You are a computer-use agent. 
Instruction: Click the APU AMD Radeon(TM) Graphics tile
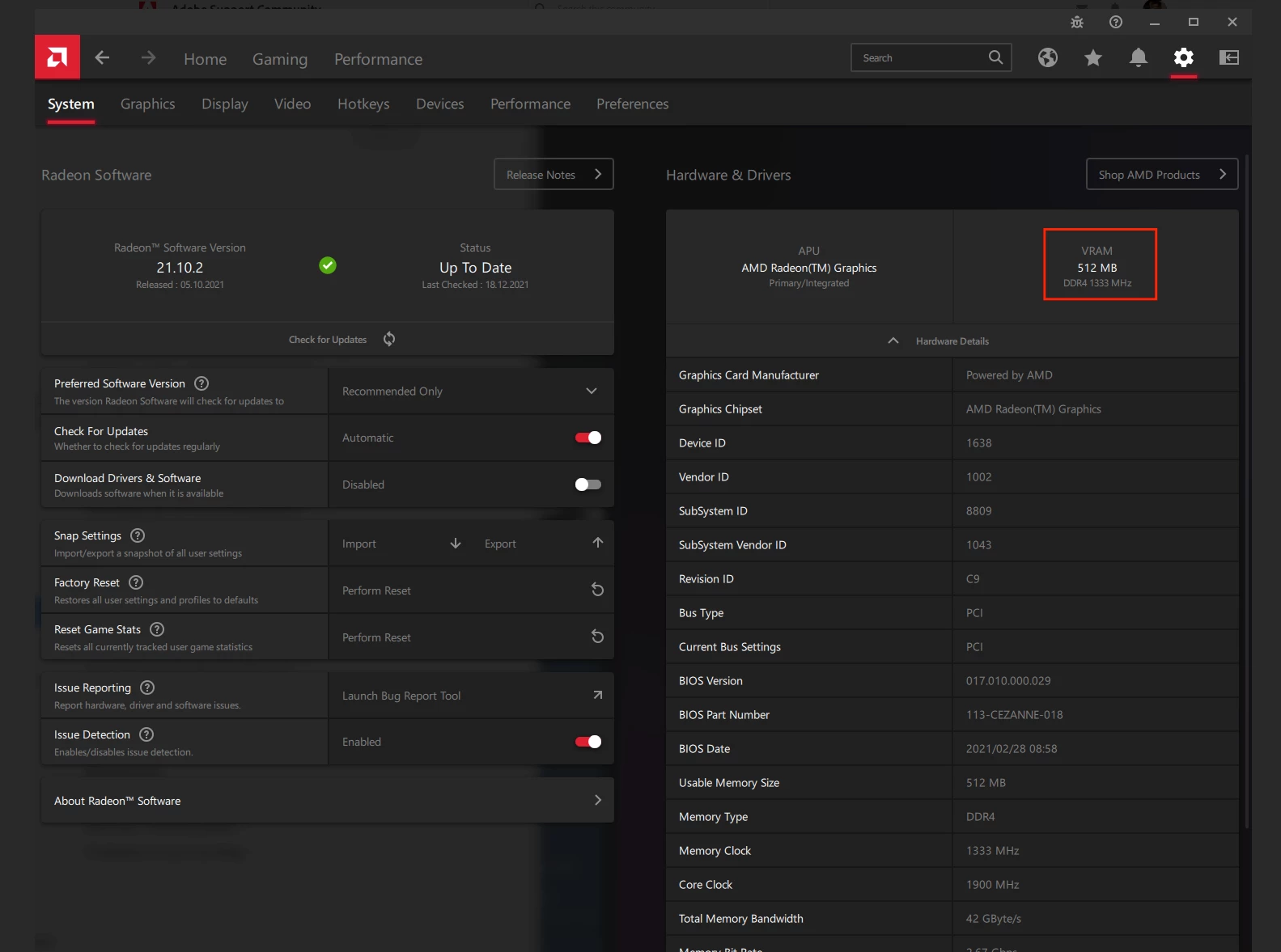click(x=809, y=266)
